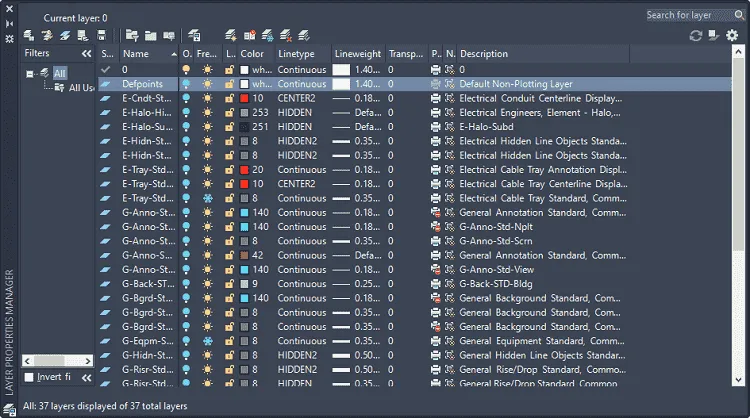
Task: Click the Refresh layers icon
Action: 695,35
